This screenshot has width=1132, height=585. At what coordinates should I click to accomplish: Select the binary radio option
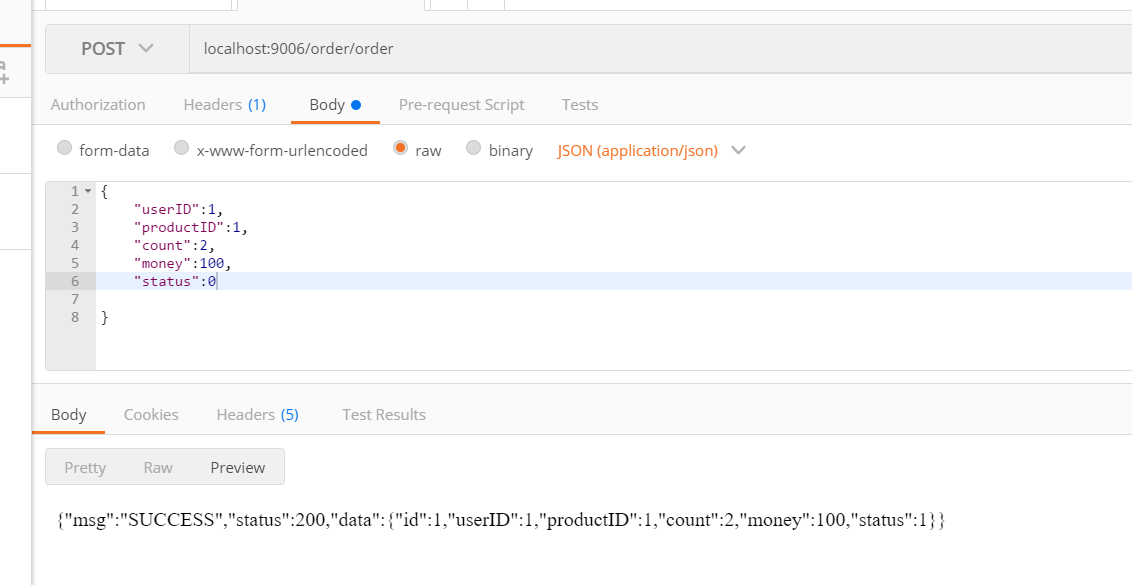(x=473, y=148)
